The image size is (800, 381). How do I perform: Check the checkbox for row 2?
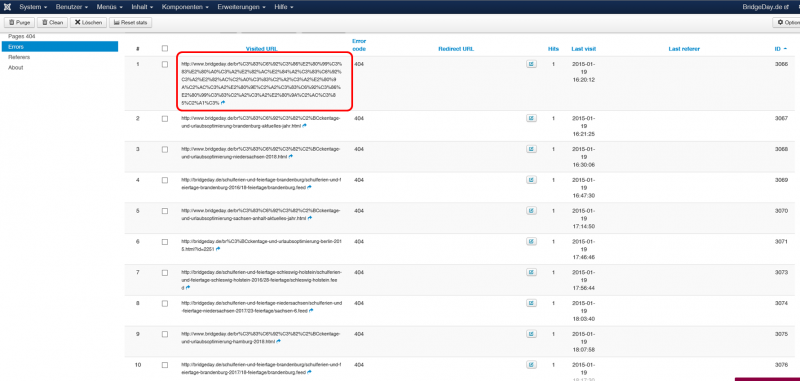point(164,118)
